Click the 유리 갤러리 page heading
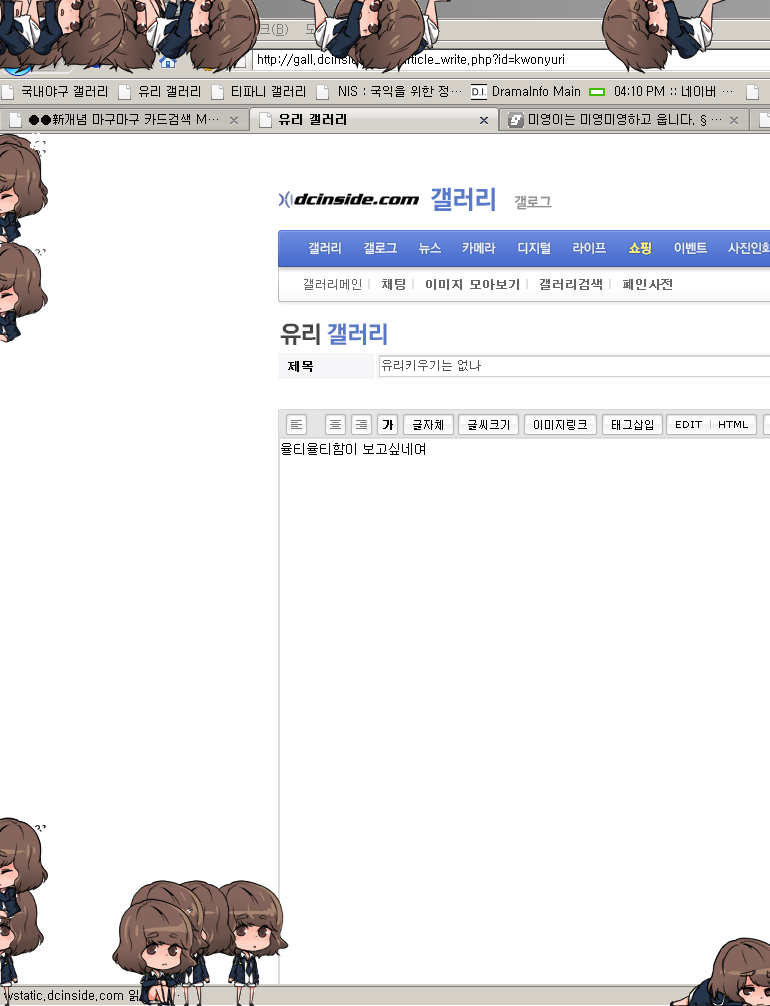This screenshot has height=1006, width=770. 334,334
